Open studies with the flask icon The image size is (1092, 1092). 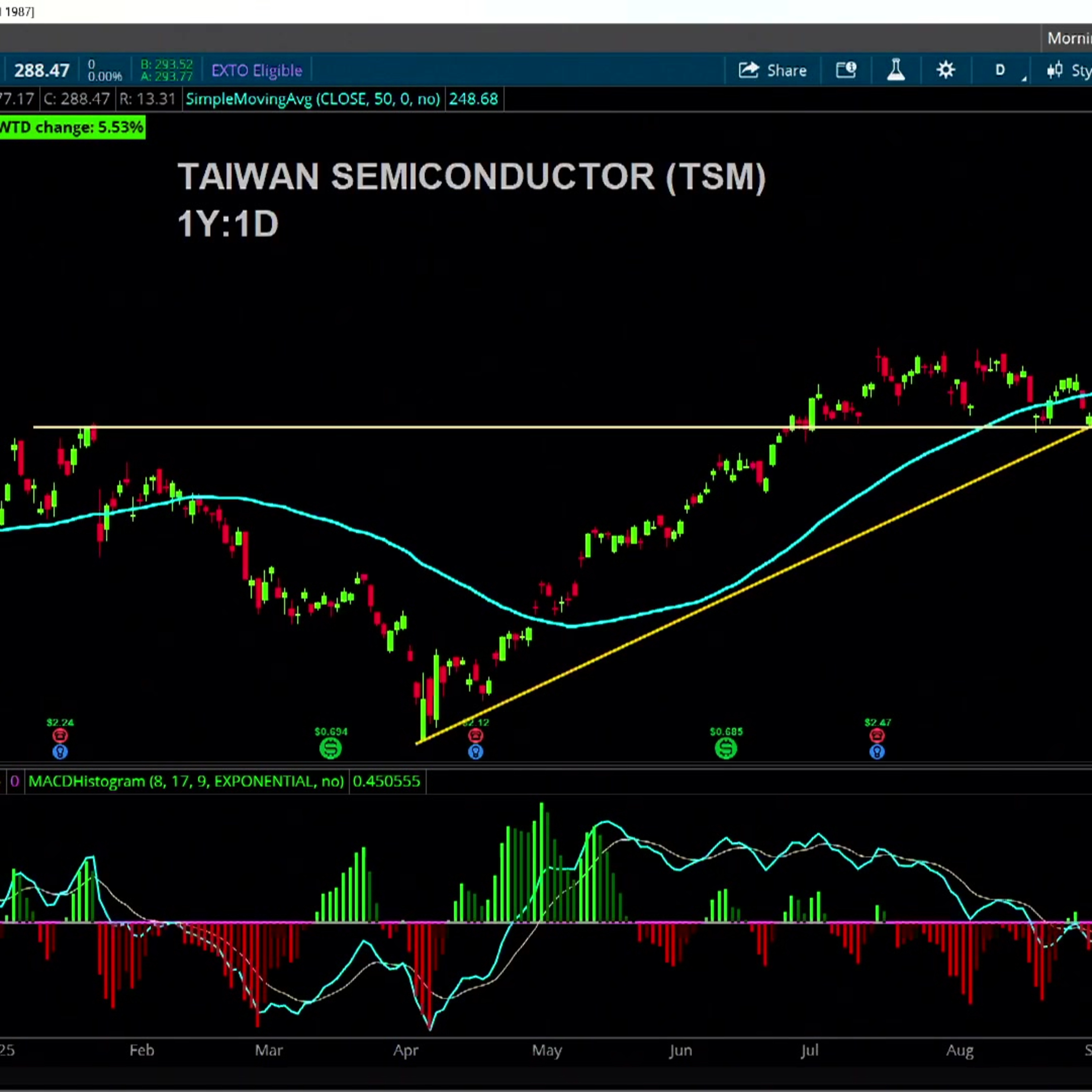tap(896, 70)
